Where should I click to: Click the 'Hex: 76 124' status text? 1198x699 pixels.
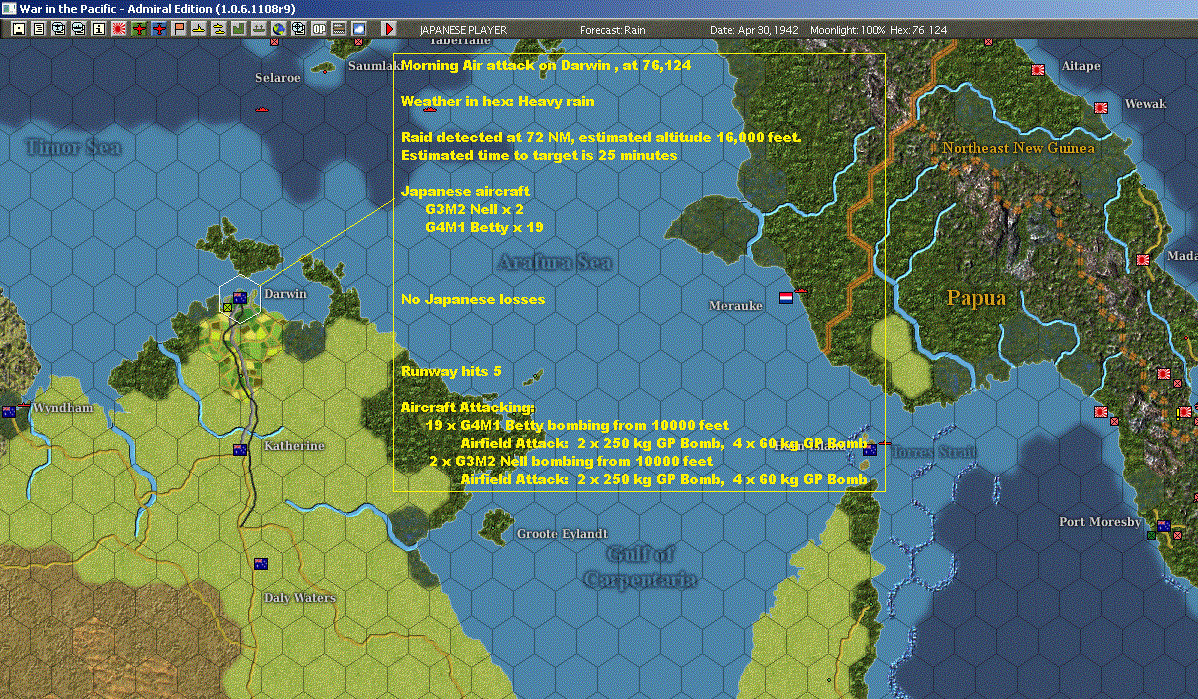[x=918, y=30]
